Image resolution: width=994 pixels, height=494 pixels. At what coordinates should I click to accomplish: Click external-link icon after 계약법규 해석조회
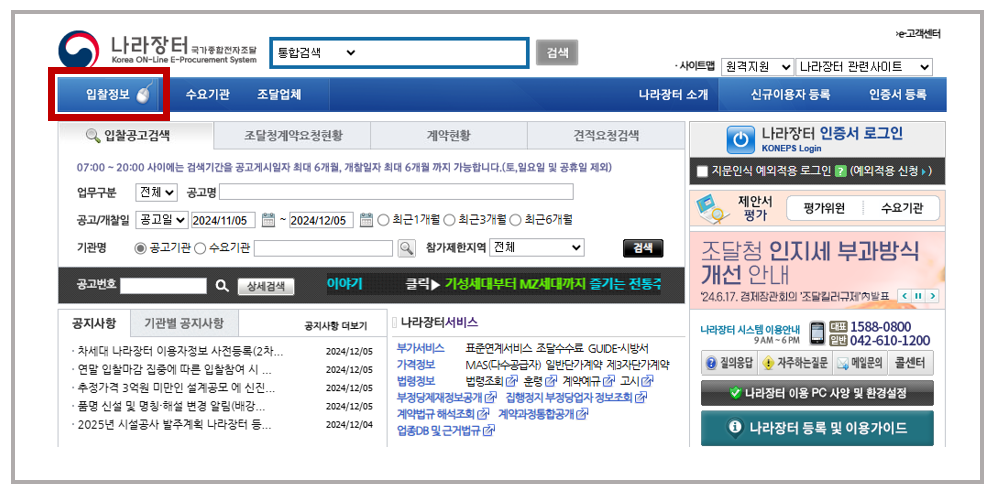coord(483,414)
